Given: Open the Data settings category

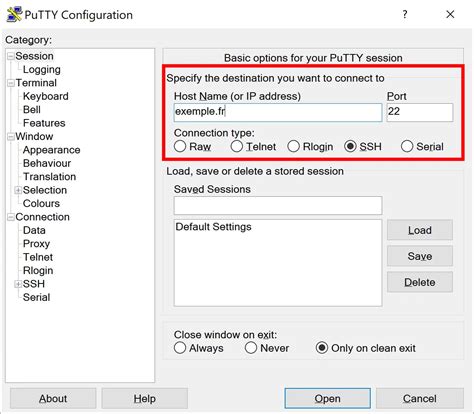Looking at the screenshot, I should [x=34, y=230].
